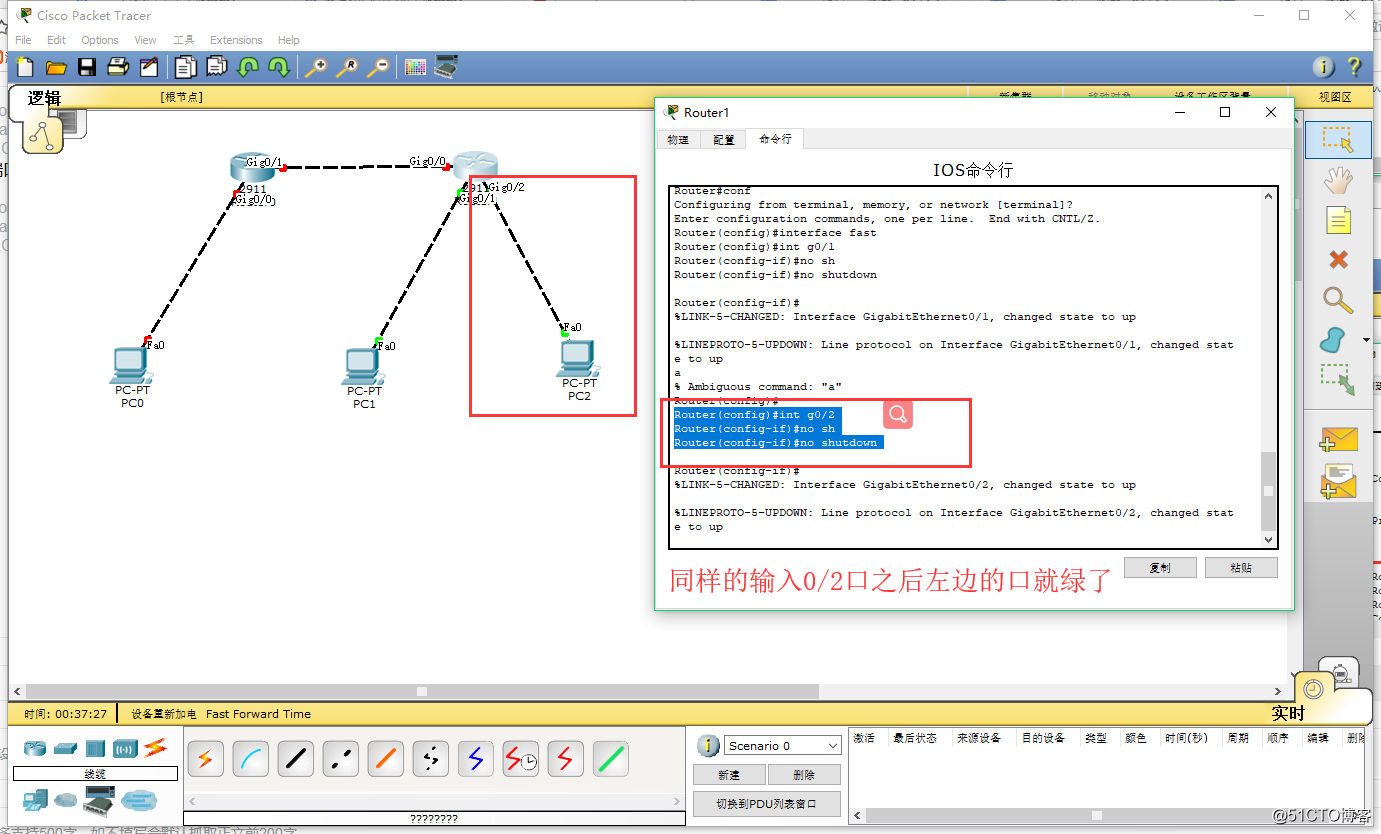This screenshot has height=834, width=1381.
Task: Click the 复制 button in Router1
Action: (1160, 567)
